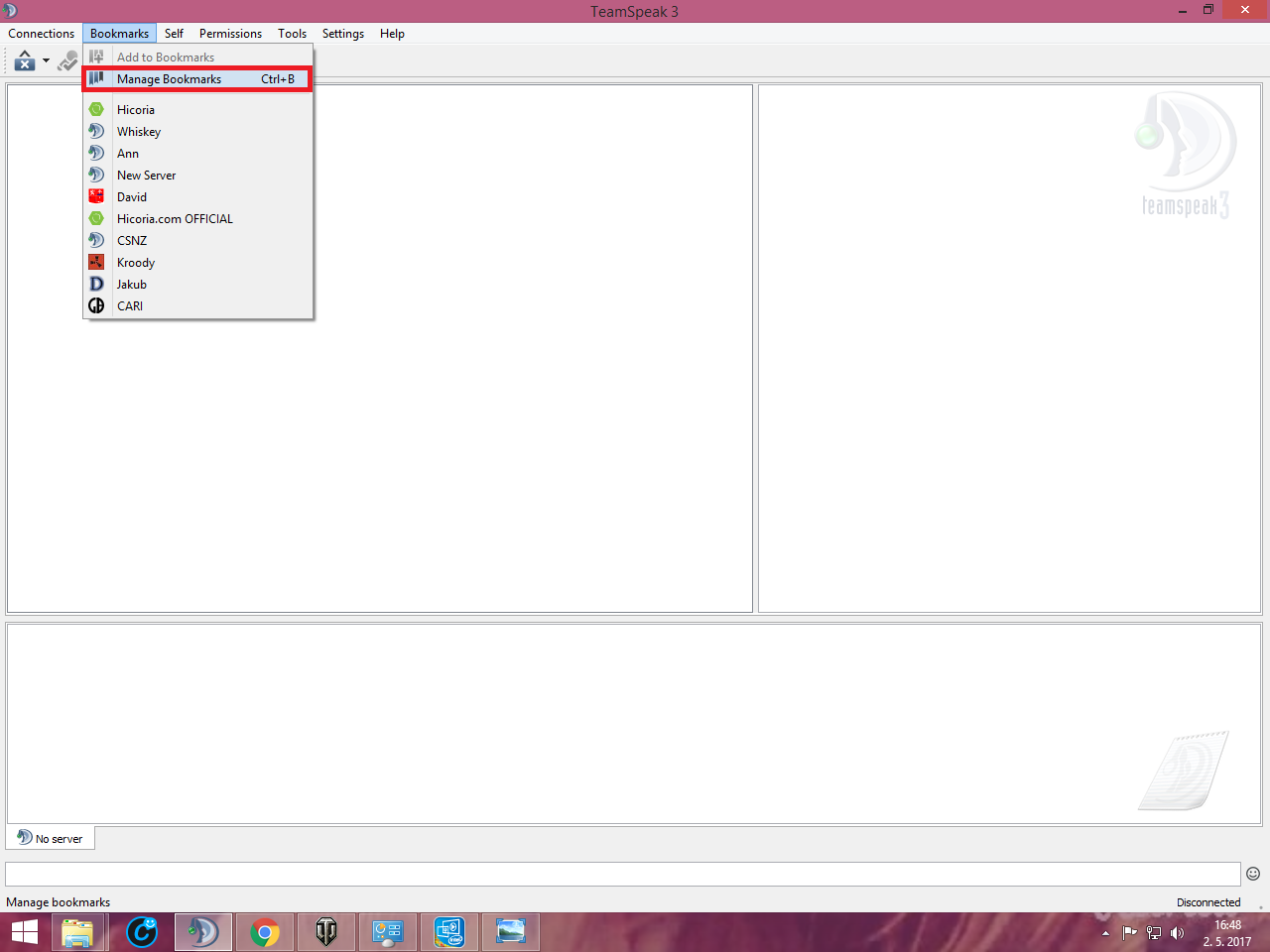Click the Action Center flag icon
This screenshot has height=952, width=1270.
tap(1129, 932)
